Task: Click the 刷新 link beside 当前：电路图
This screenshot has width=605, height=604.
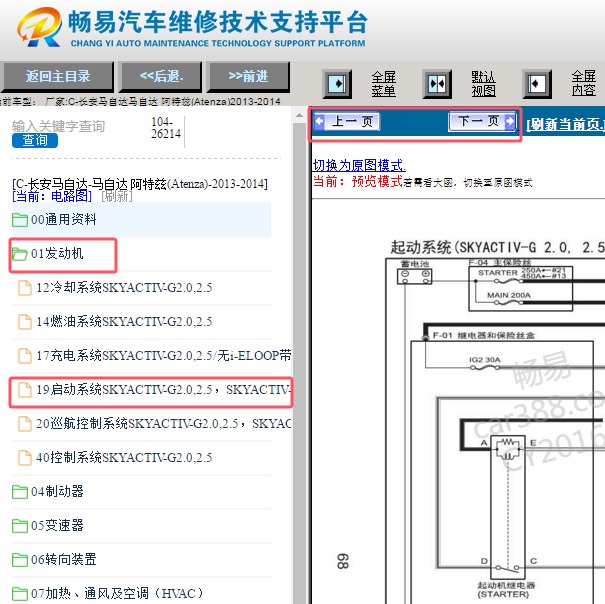Action: pos(117,196)
